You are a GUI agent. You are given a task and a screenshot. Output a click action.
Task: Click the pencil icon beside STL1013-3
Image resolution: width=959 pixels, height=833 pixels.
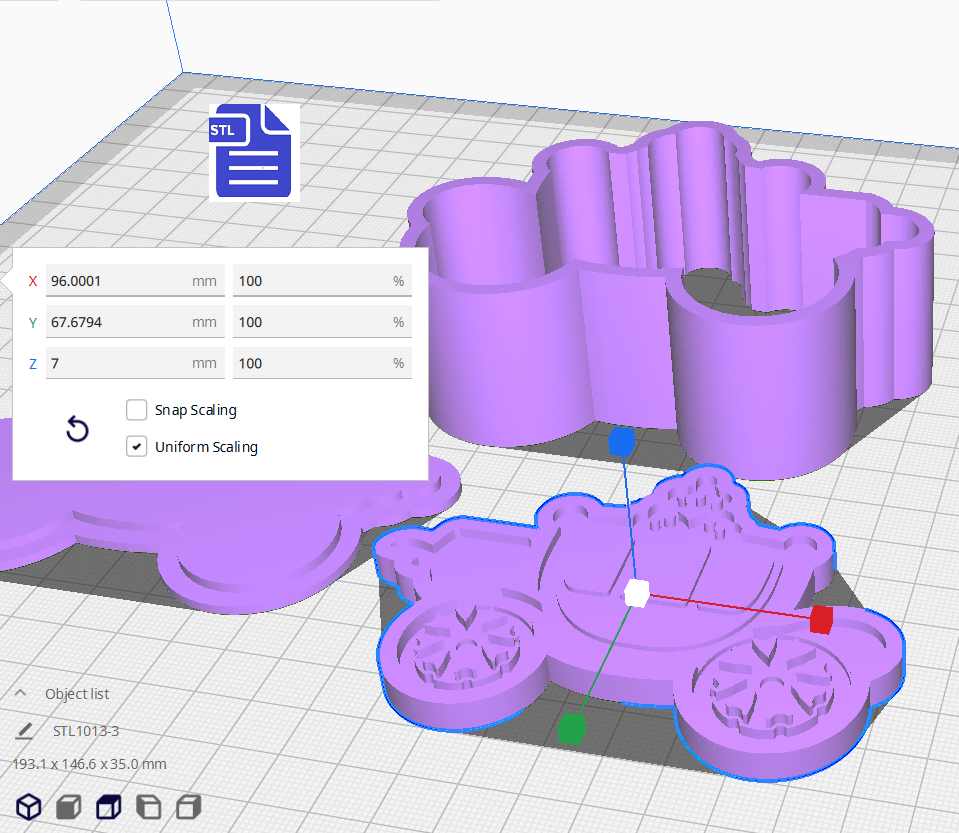tap(25, 731)
